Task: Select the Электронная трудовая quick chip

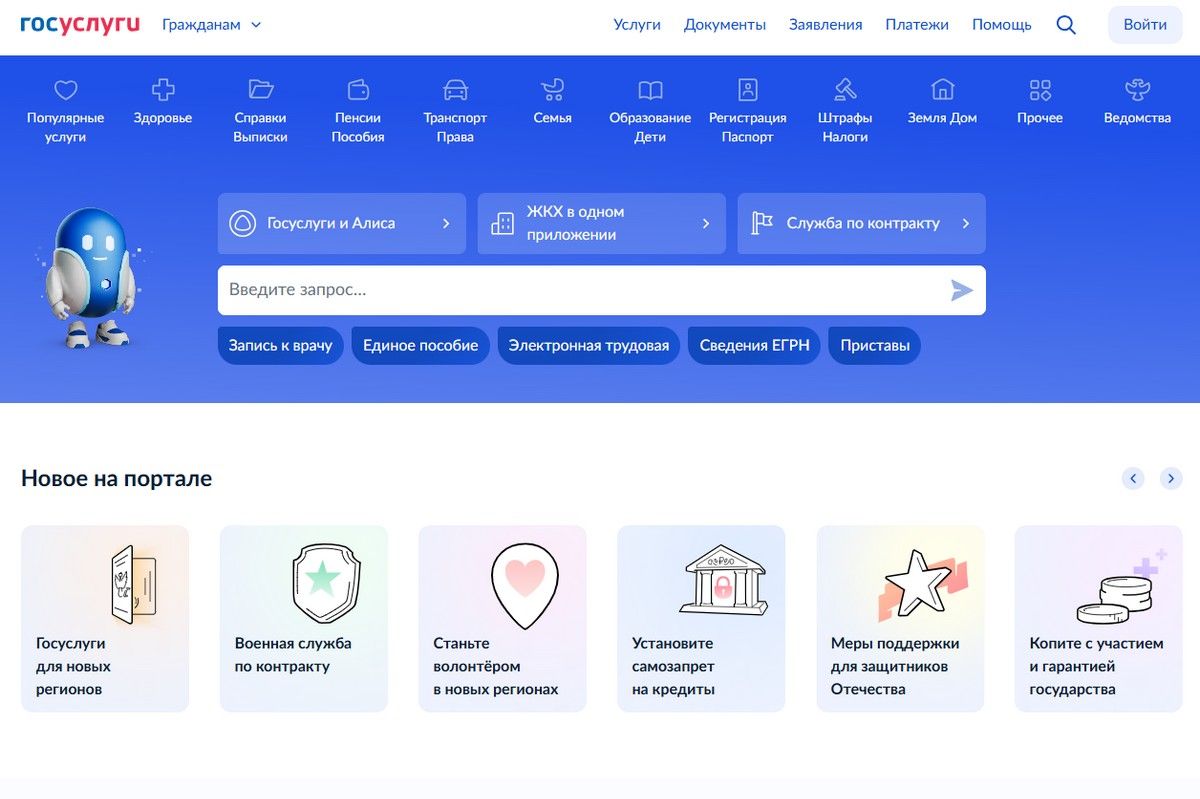Action: (589, 346)
